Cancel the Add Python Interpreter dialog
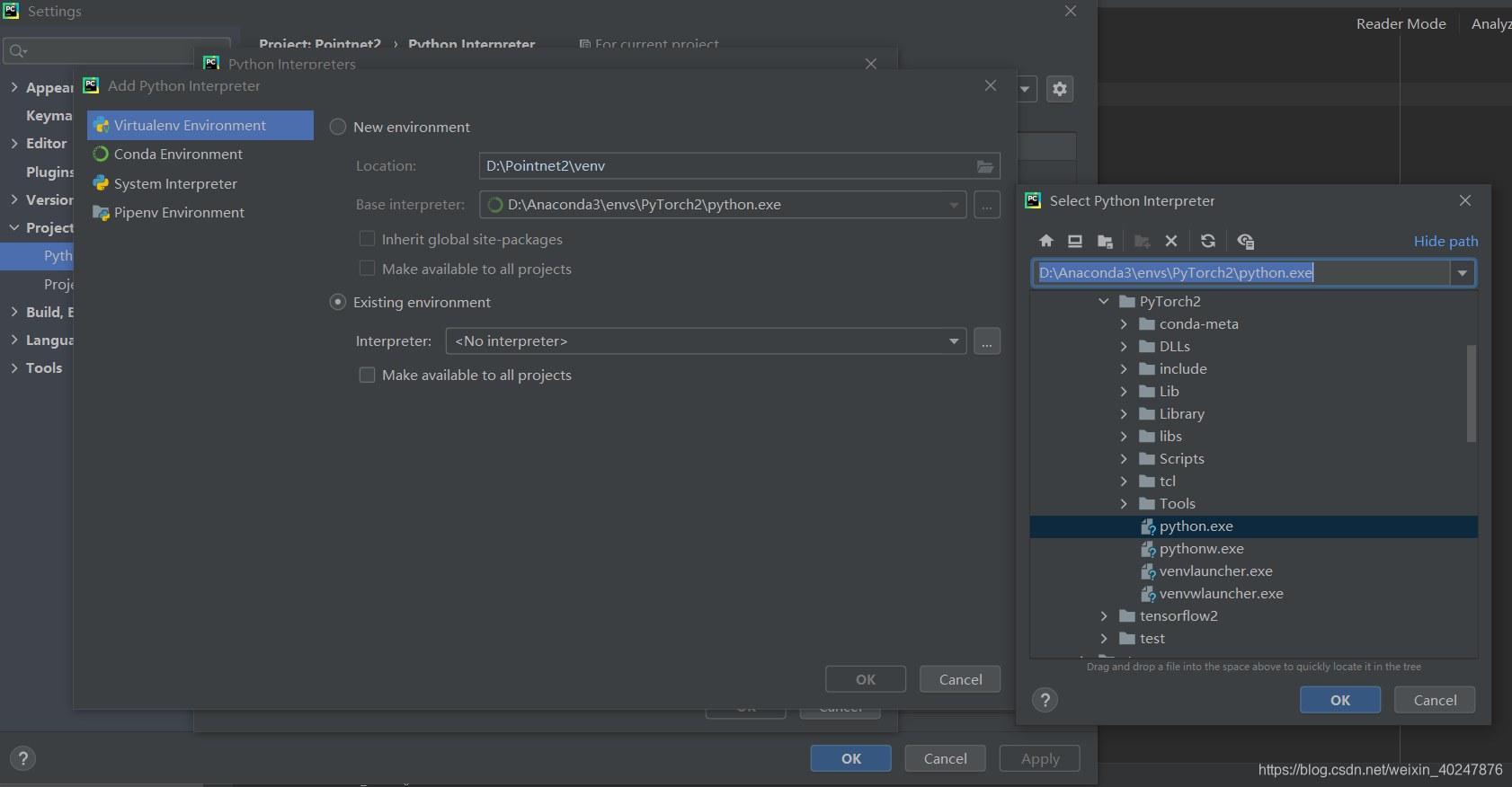This screenshot has height=787, width=1512. (x=960, y=679)
